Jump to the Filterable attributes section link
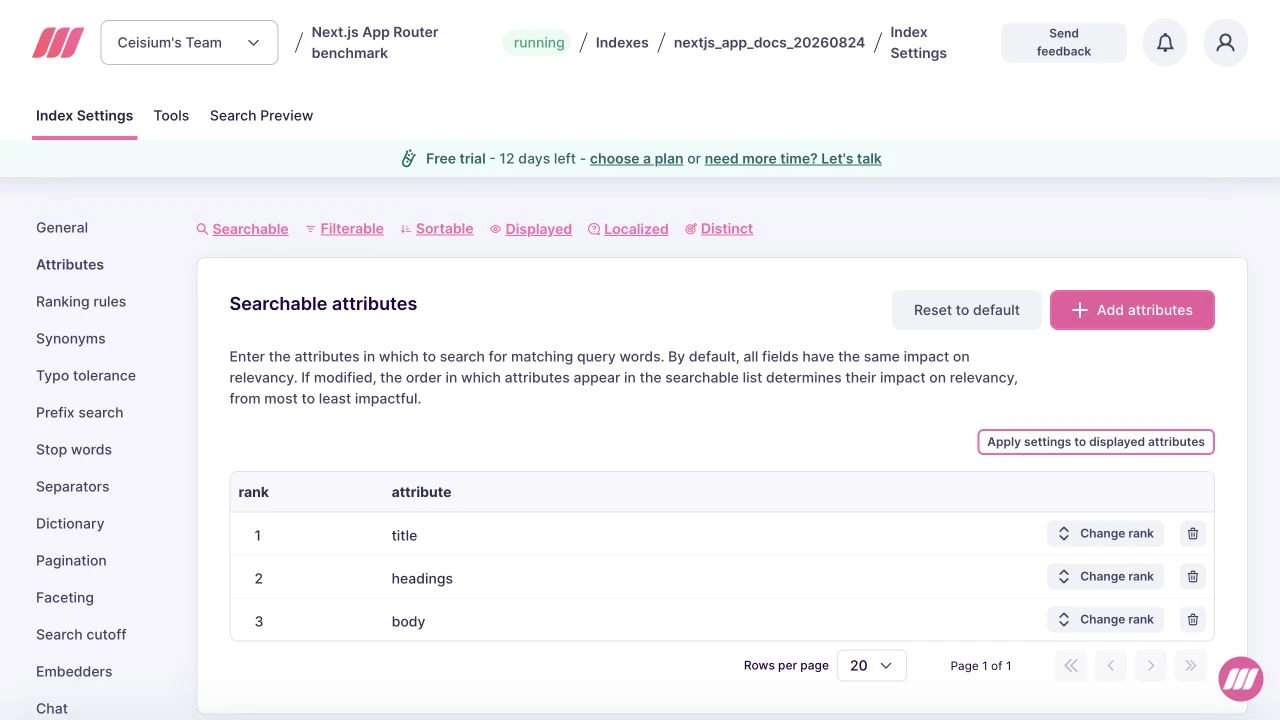The height and width of the screenshot is (720, 1280). click(344, 229)
